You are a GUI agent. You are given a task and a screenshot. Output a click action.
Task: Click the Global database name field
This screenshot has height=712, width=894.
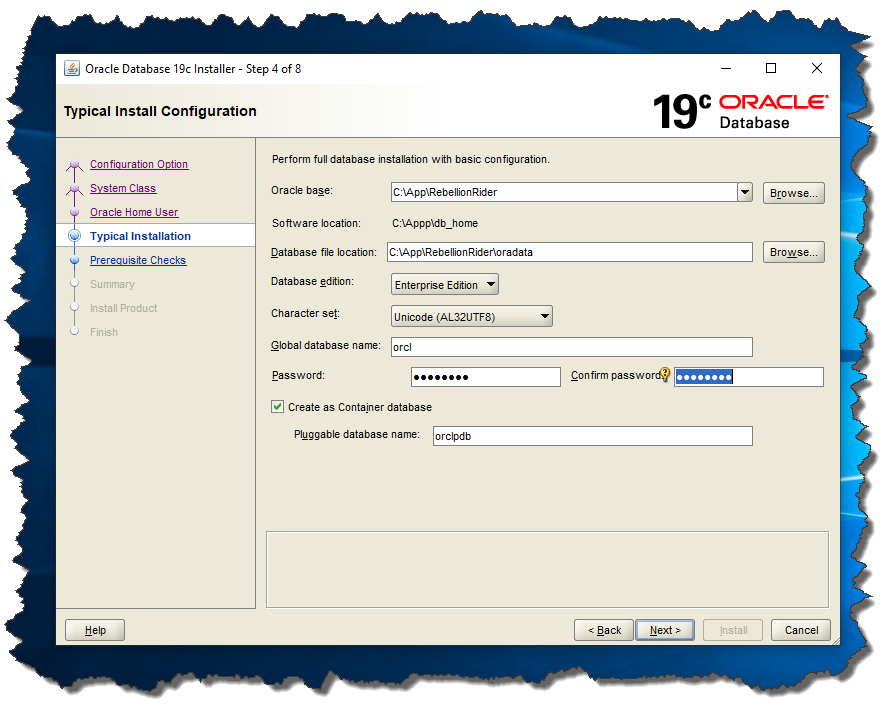pos(570,347)
